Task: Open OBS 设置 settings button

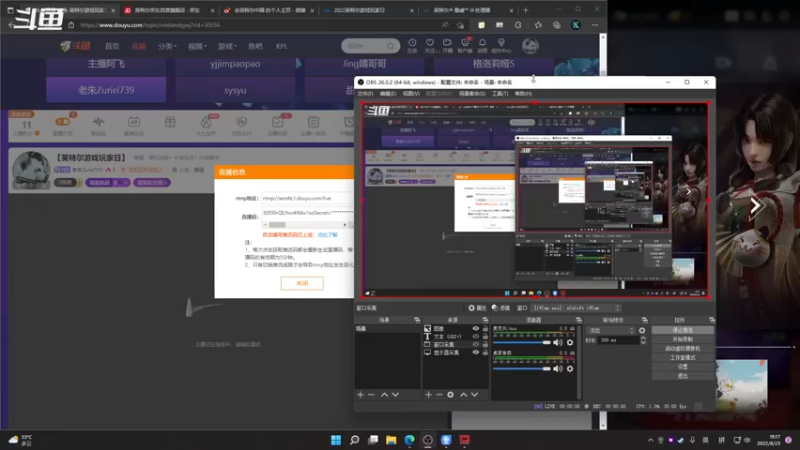Action: point(683,367)
